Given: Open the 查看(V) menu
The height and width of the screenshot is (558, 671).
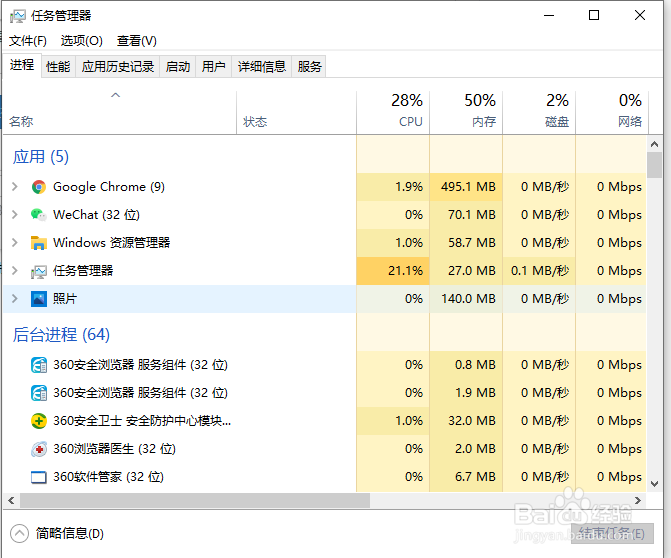Looking at the screenshot, I should [x=137, y=41].
